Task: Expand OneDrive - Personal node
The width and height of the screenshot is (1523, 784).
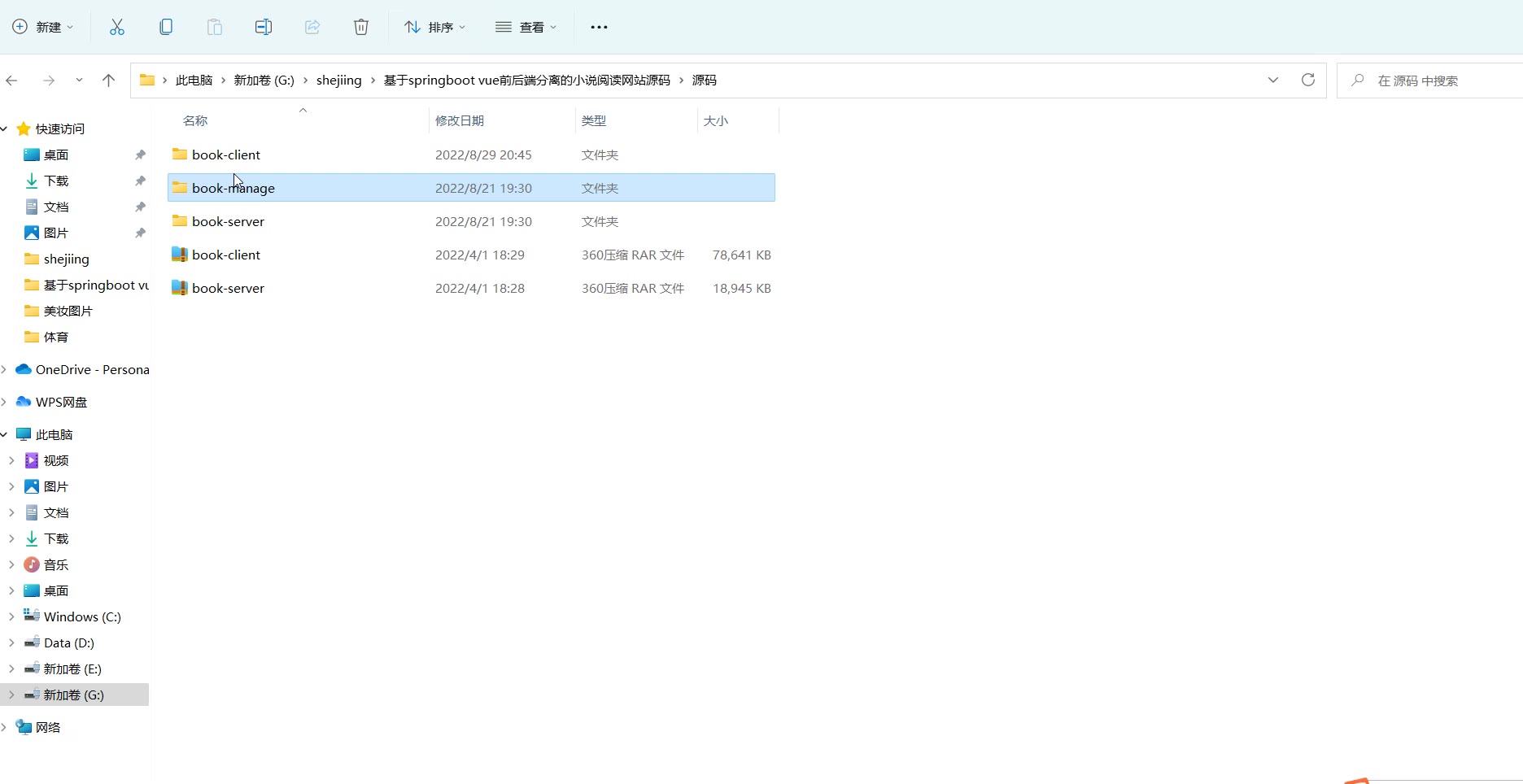Action: (x=4, y=369)
